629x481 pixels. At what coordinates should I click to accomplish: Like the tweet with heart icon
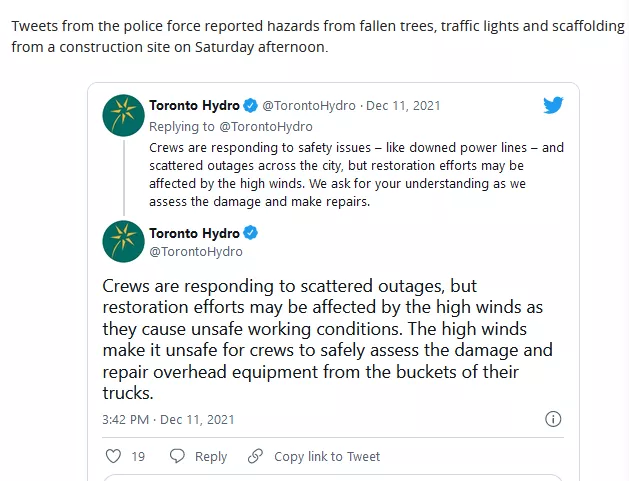pos(113,456)
